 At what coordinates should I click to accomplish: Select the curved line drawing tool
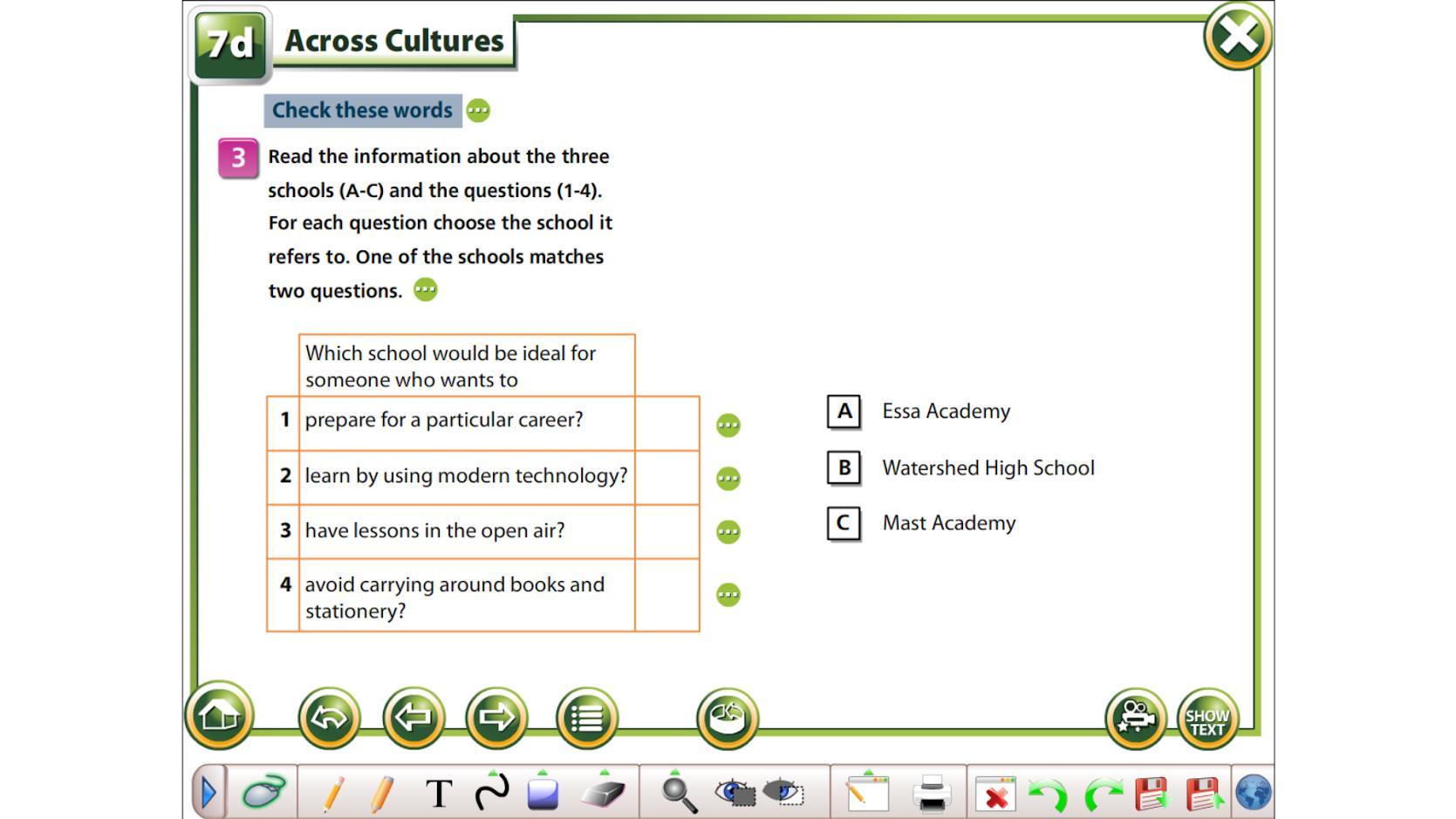tap(492, 792)
